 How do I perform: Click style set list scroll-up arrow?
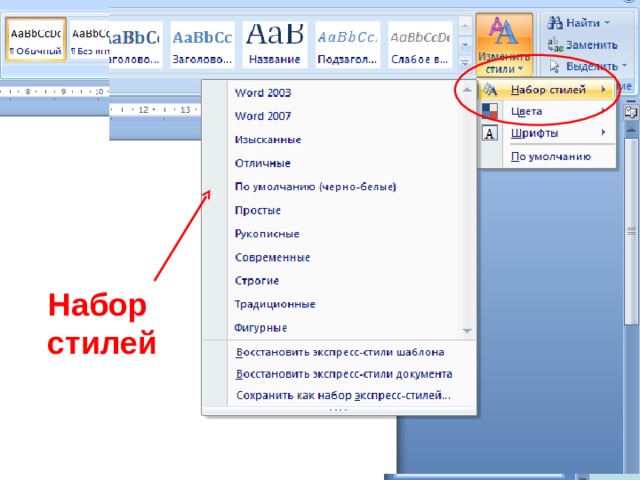tap(467, 90)
